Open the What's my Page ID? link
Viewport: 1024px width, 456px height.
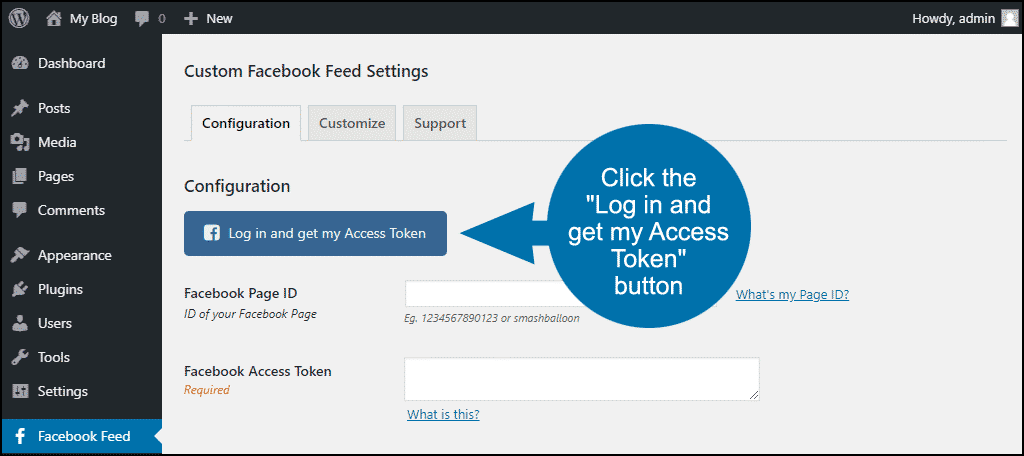pos(792,295)
